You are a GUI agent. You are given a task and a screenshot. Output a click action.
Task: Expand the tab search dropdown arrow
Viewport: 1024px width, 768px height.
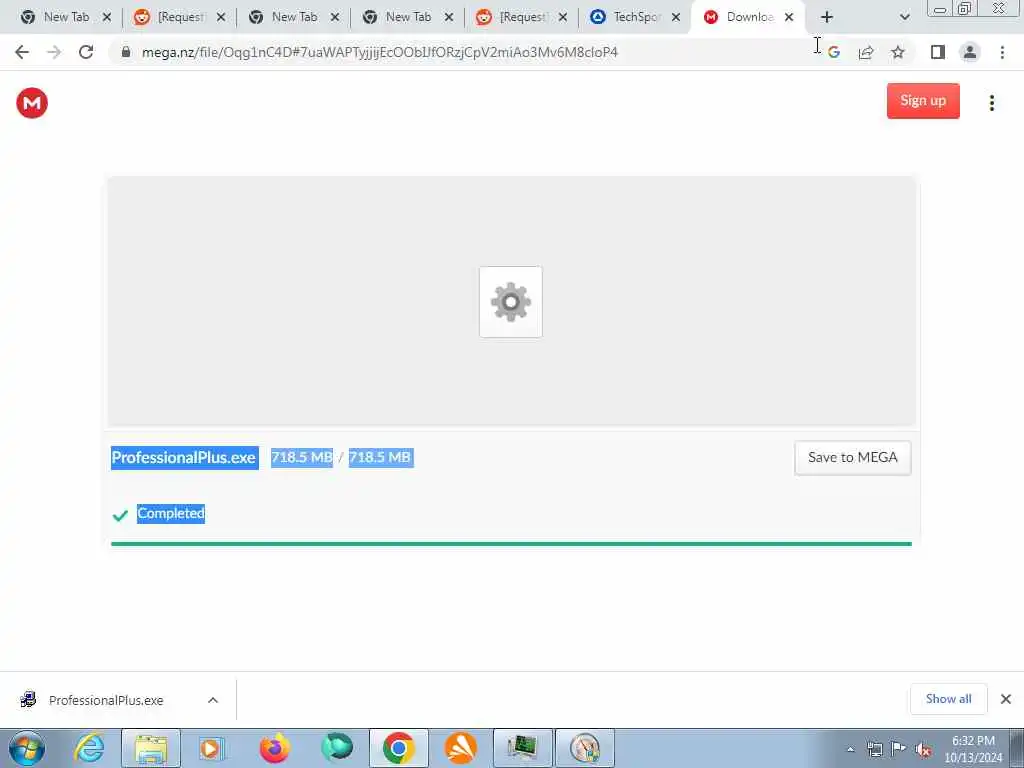[x=904, y=17]
